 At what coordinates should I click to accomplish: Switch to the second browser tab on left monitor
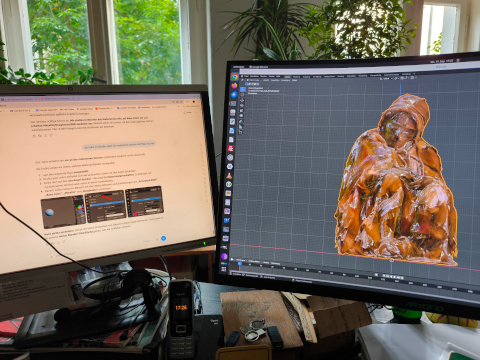(57, 99)
